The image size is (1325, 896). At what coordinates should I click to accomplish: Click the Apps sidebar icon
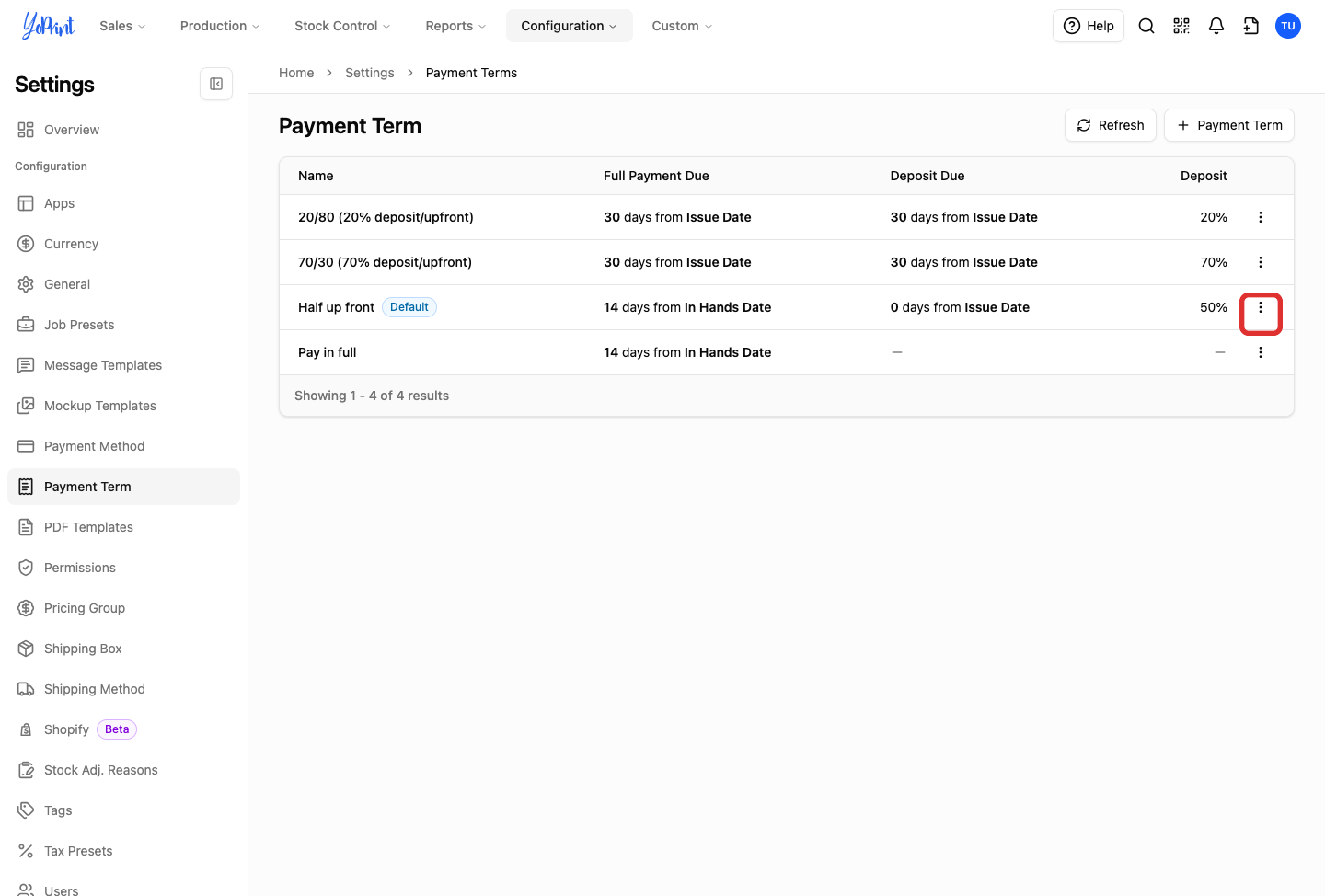26,203
